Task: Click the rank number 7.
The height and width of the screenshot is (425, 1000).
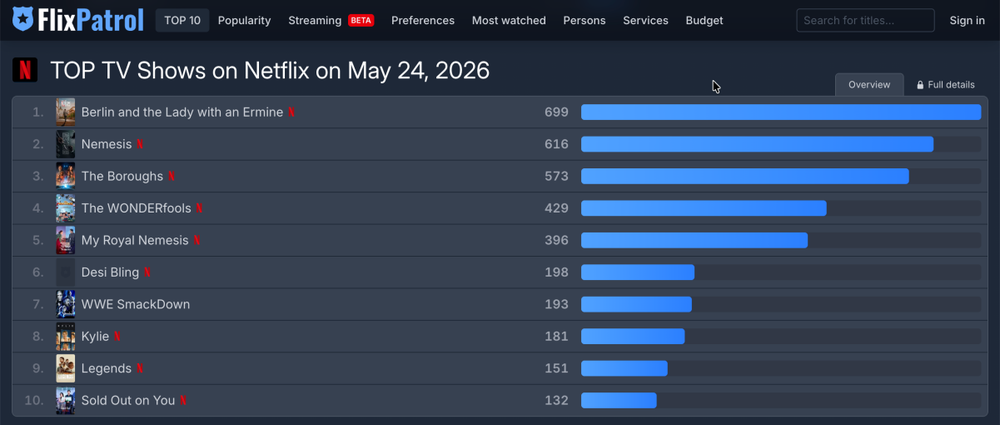Action: [38, 304]
